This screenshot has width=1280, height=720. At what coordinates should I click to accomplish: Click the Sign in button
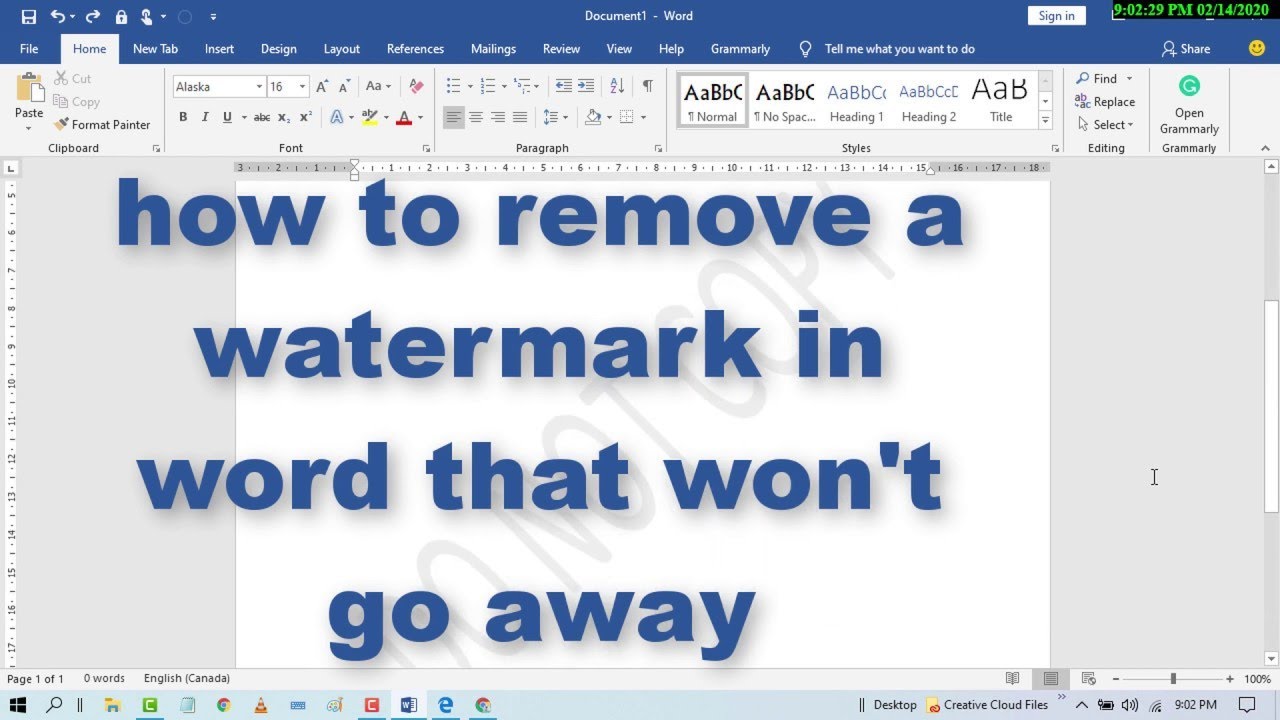(1056, 15)
